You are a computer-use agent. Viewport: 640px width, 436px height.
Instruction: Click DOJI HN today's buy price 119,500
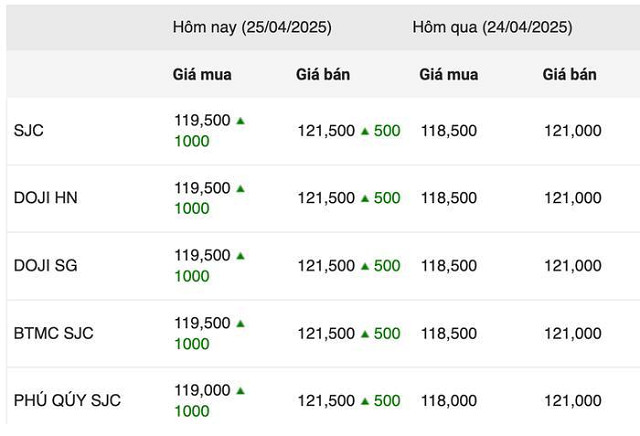202,188
